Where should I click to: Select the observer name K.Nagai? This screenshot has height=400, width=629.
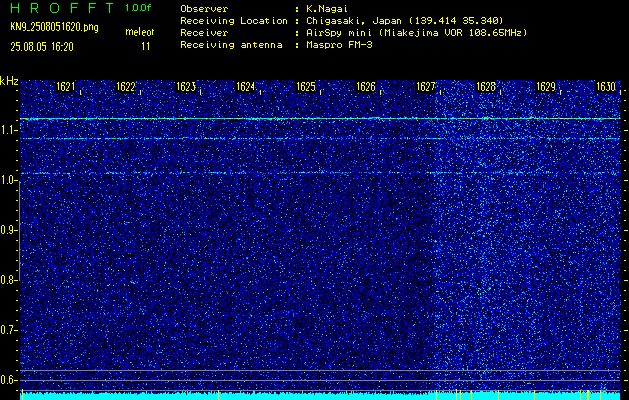pos(327,9)
